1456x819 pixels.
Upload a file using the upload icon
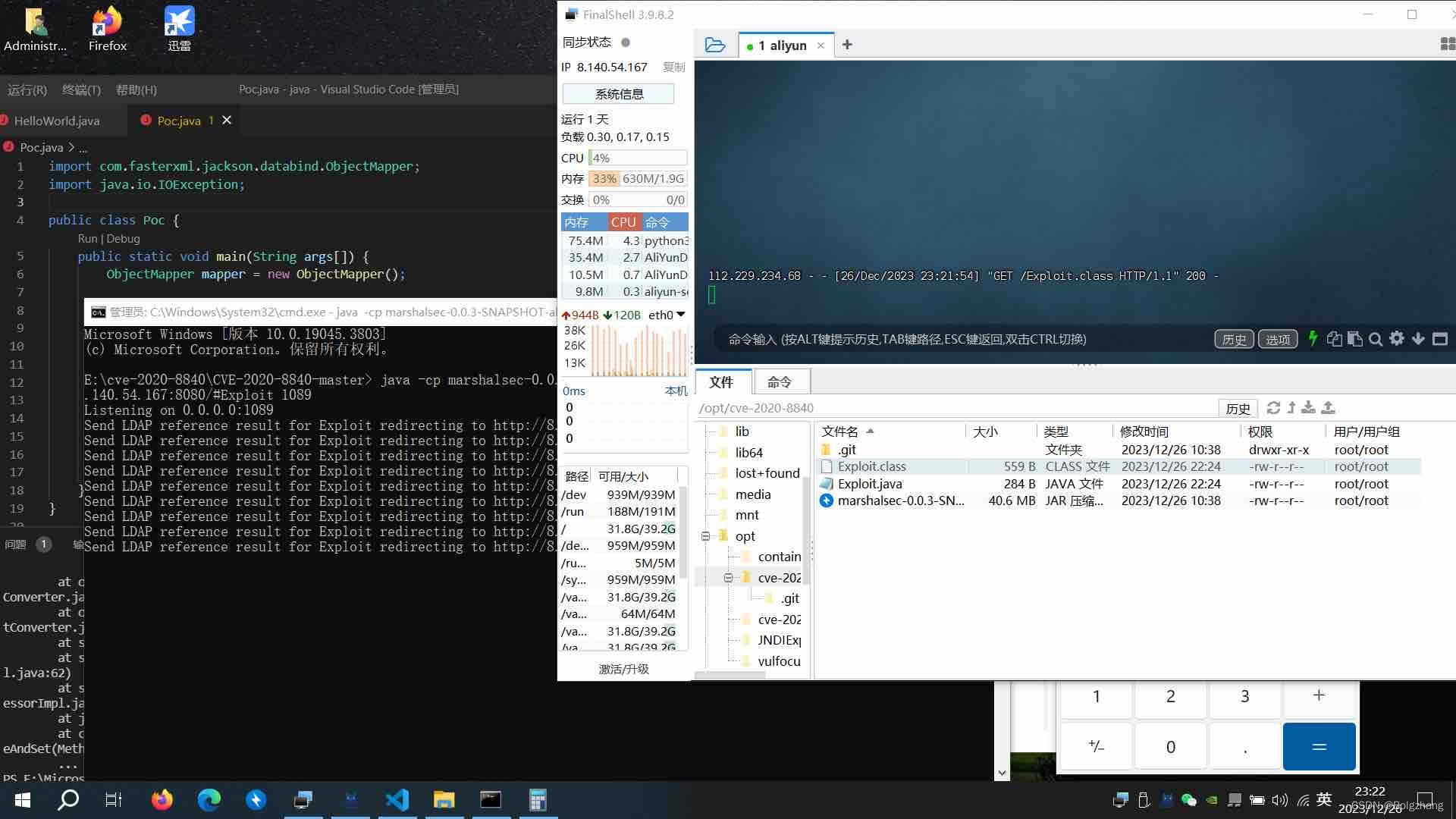(1327, 408)
